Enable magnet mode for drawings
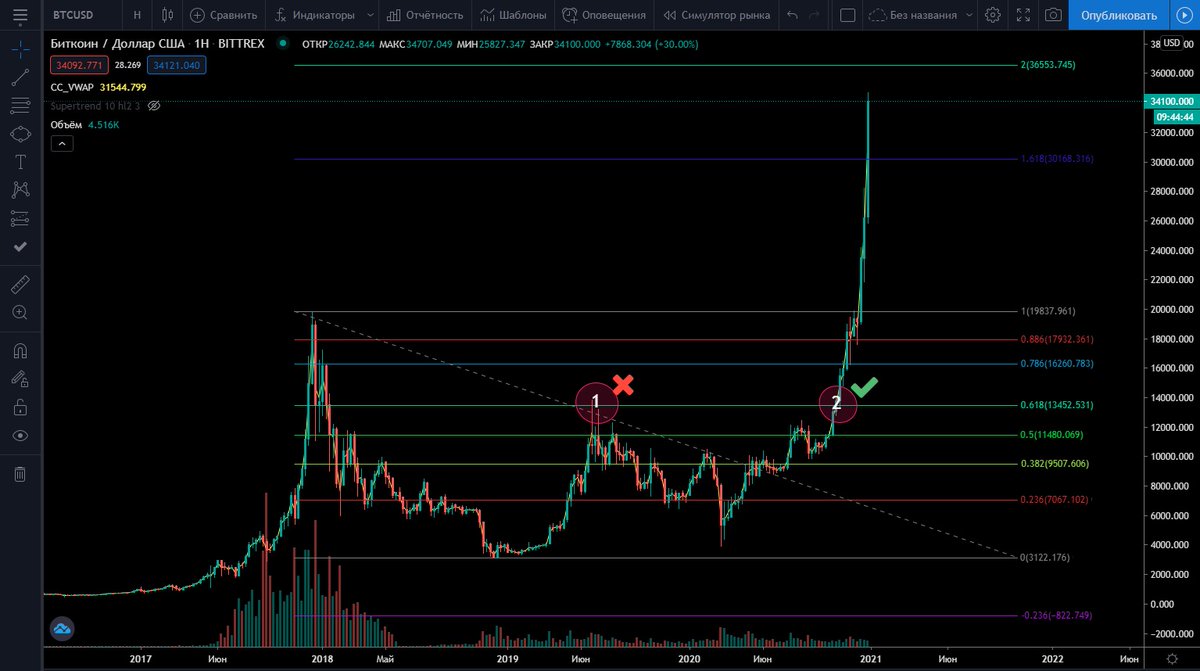 [x=20, y=350]
